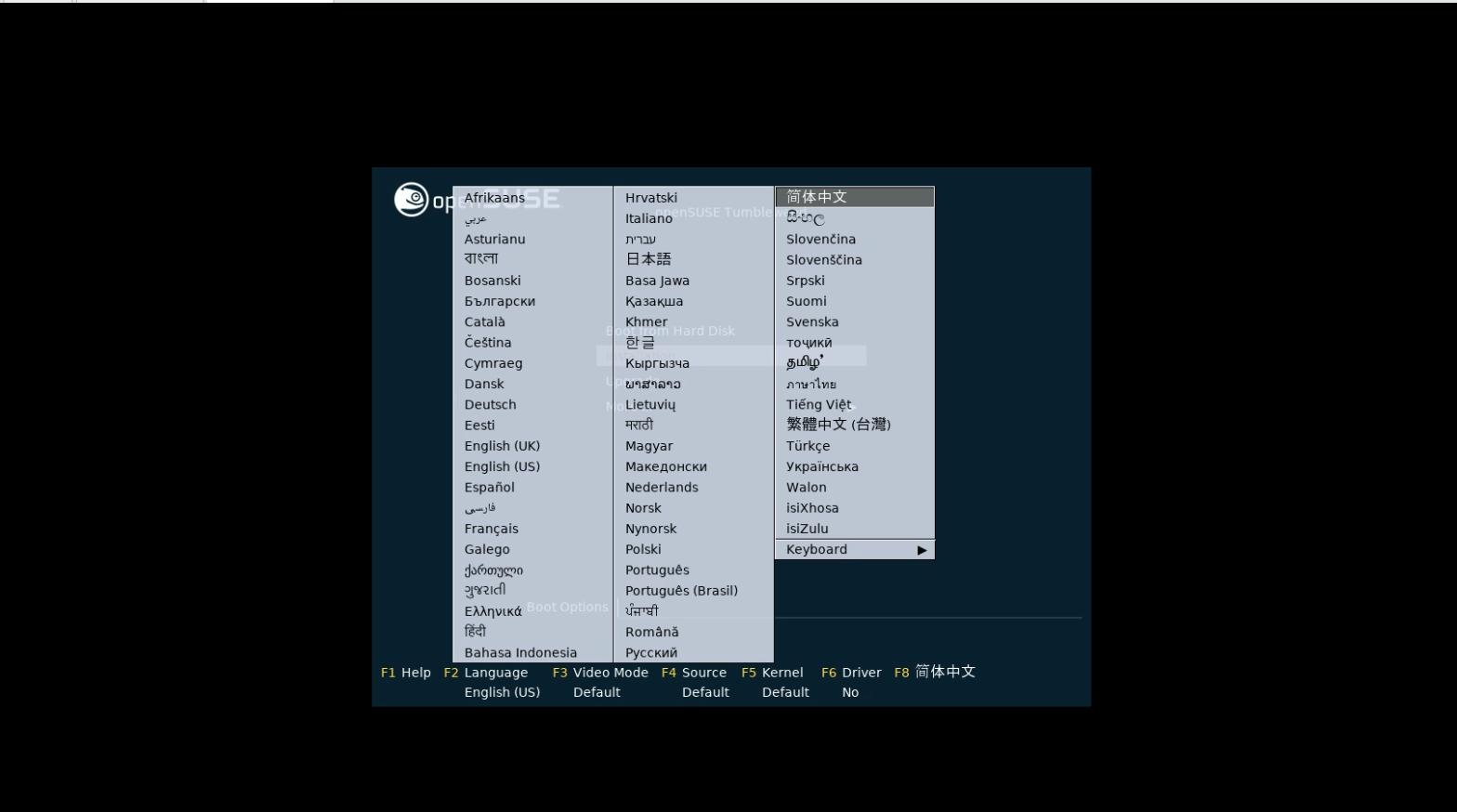Open F4 Source option
Image resolution: width=1457 pixels, height=812 pixels.
coord(694,673)
